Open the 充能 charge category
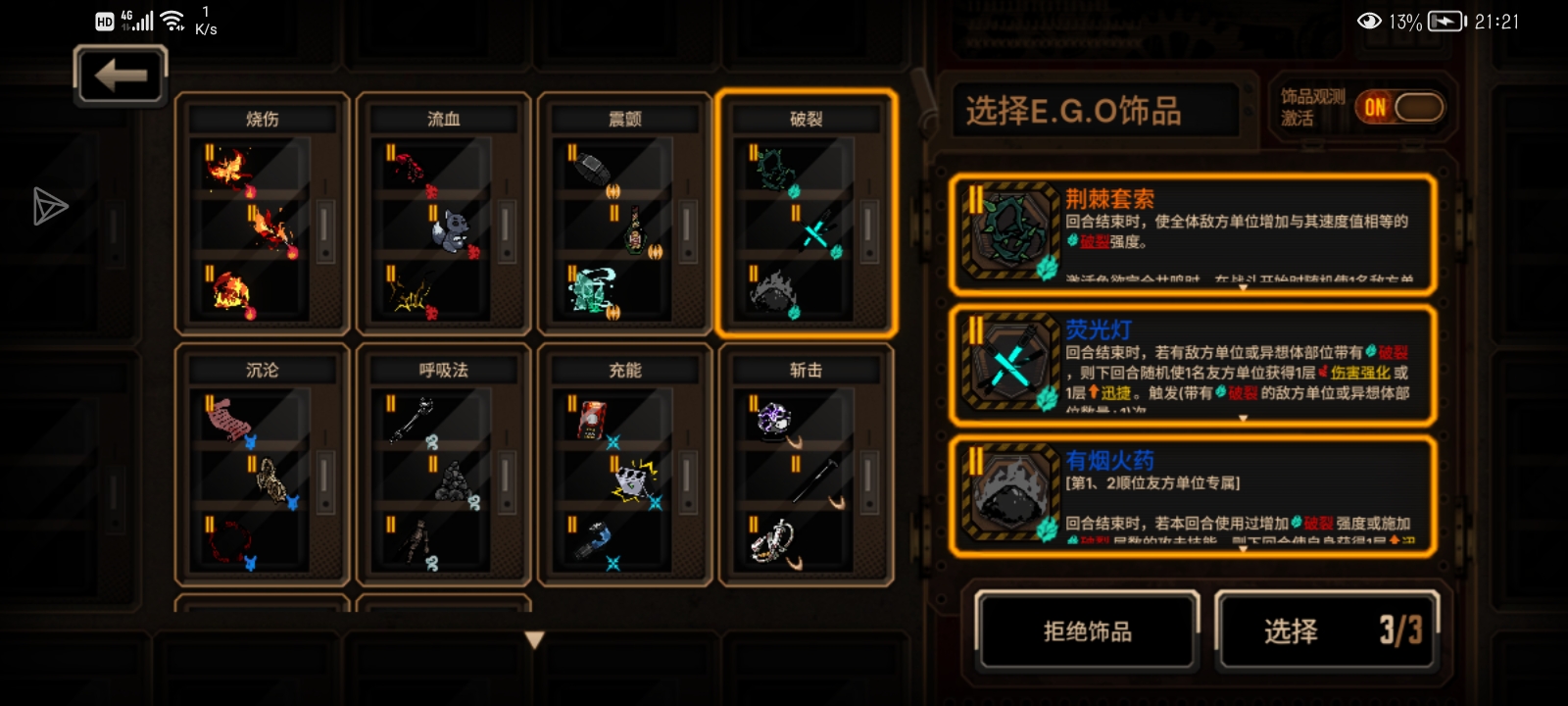This screenshot has width=1568, height=706. coord(625,464)
